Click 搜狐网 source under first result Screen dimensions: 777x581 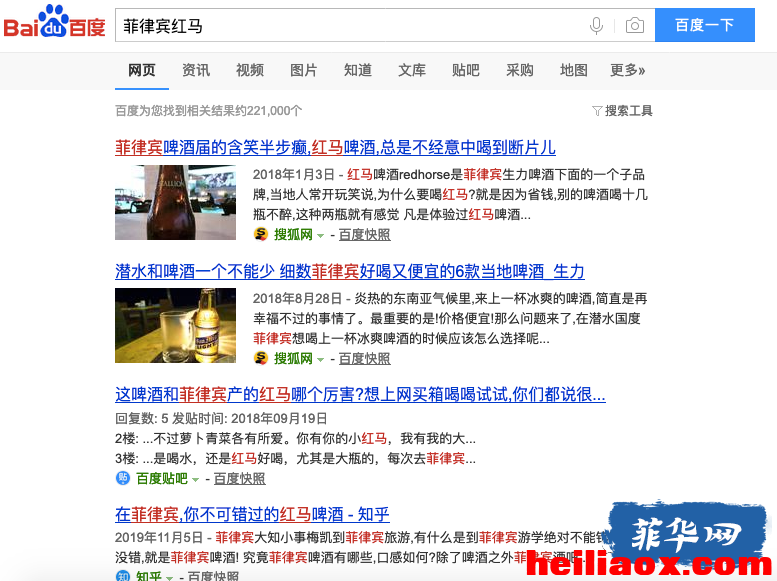pos(293,234)
